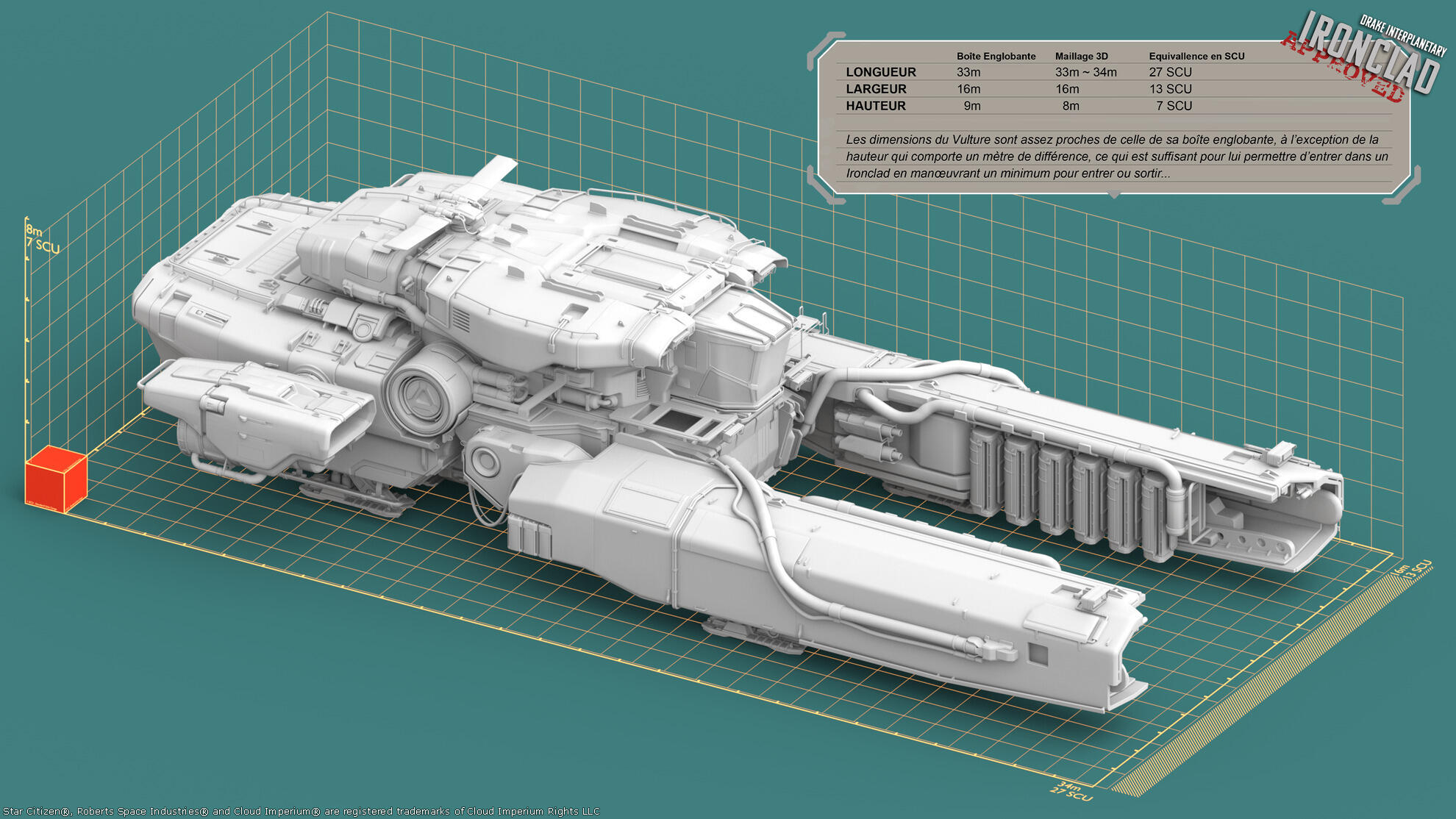
Task: Select the "Boîte Englobante" column header
Action: click(996, 56)
